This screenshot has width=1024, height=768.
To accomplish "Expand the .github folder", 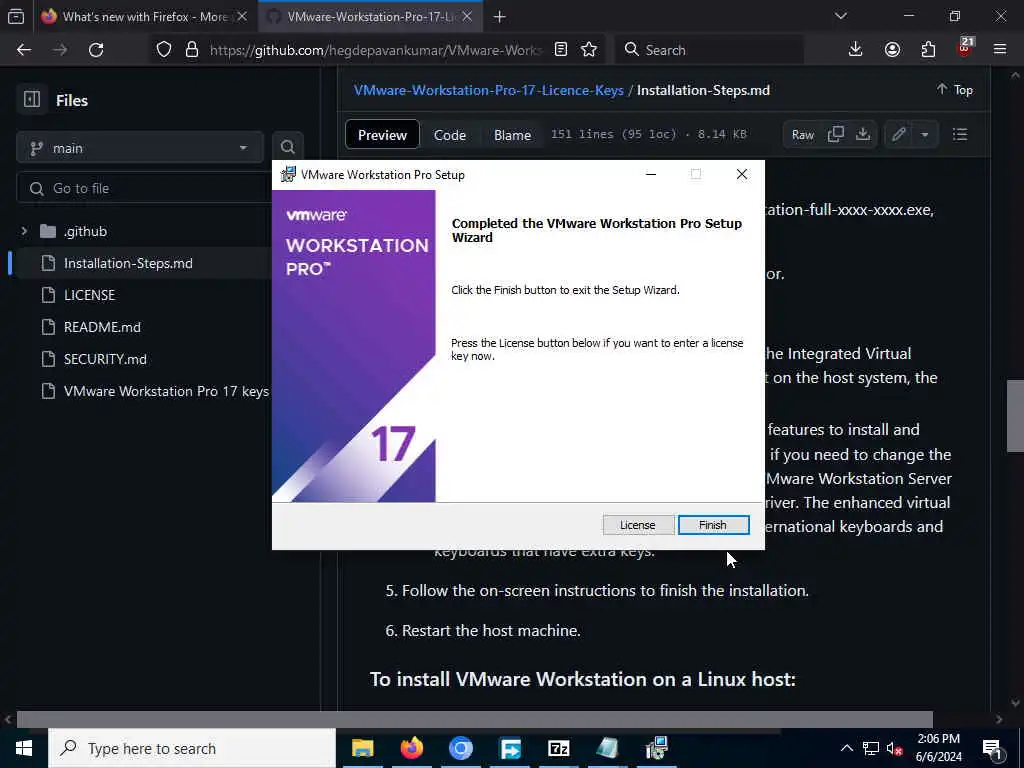I will point(24,231).
